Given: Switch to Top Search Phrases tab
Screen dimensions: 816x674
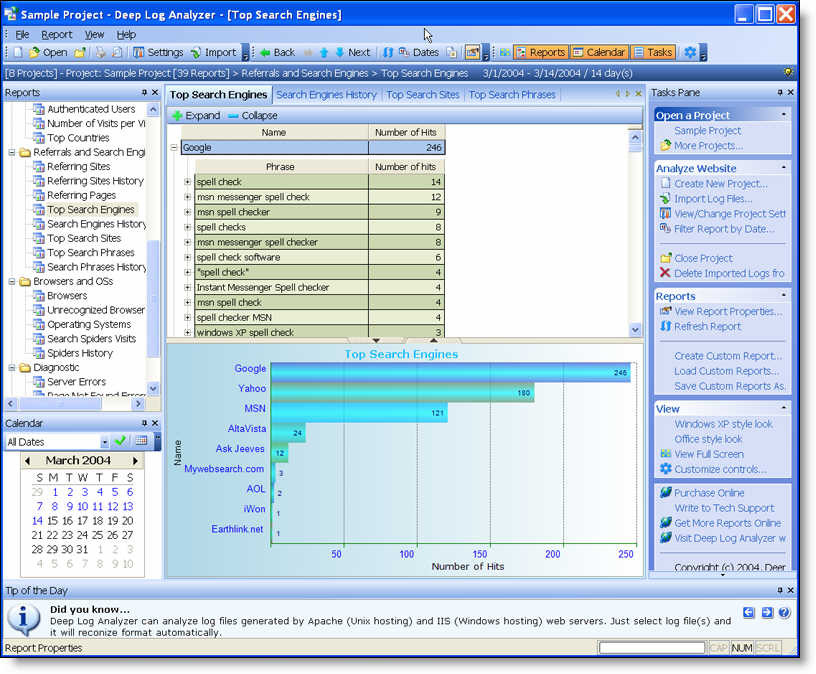Looking at the screenshot, I should [512, 95].
